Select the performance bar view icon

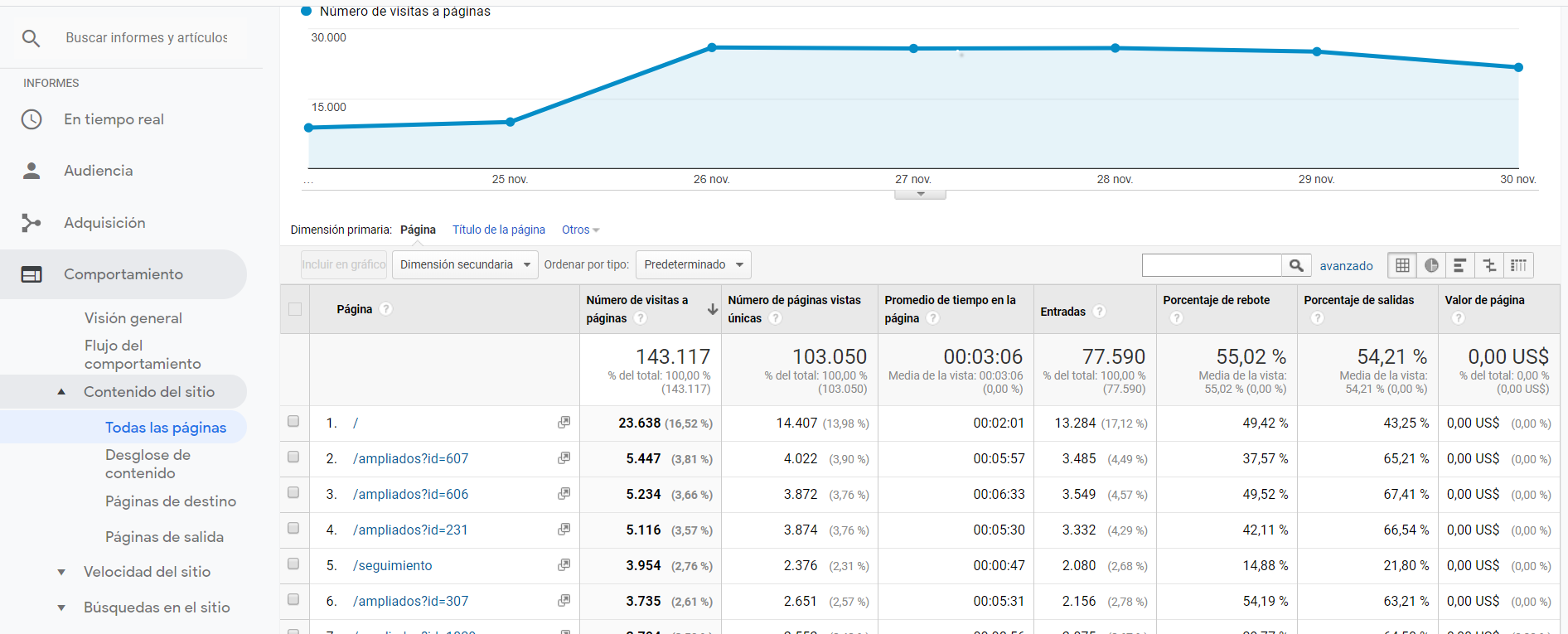(1460, 265)
